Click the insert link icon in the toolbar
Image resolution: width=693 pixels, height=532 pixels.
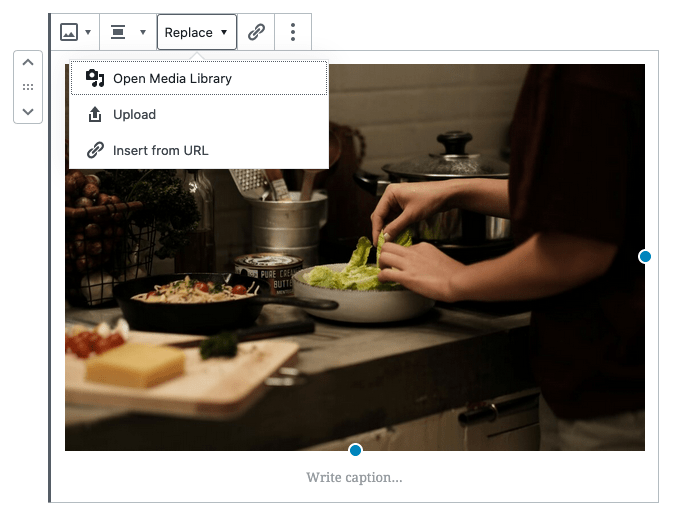[x=256, y=32]
